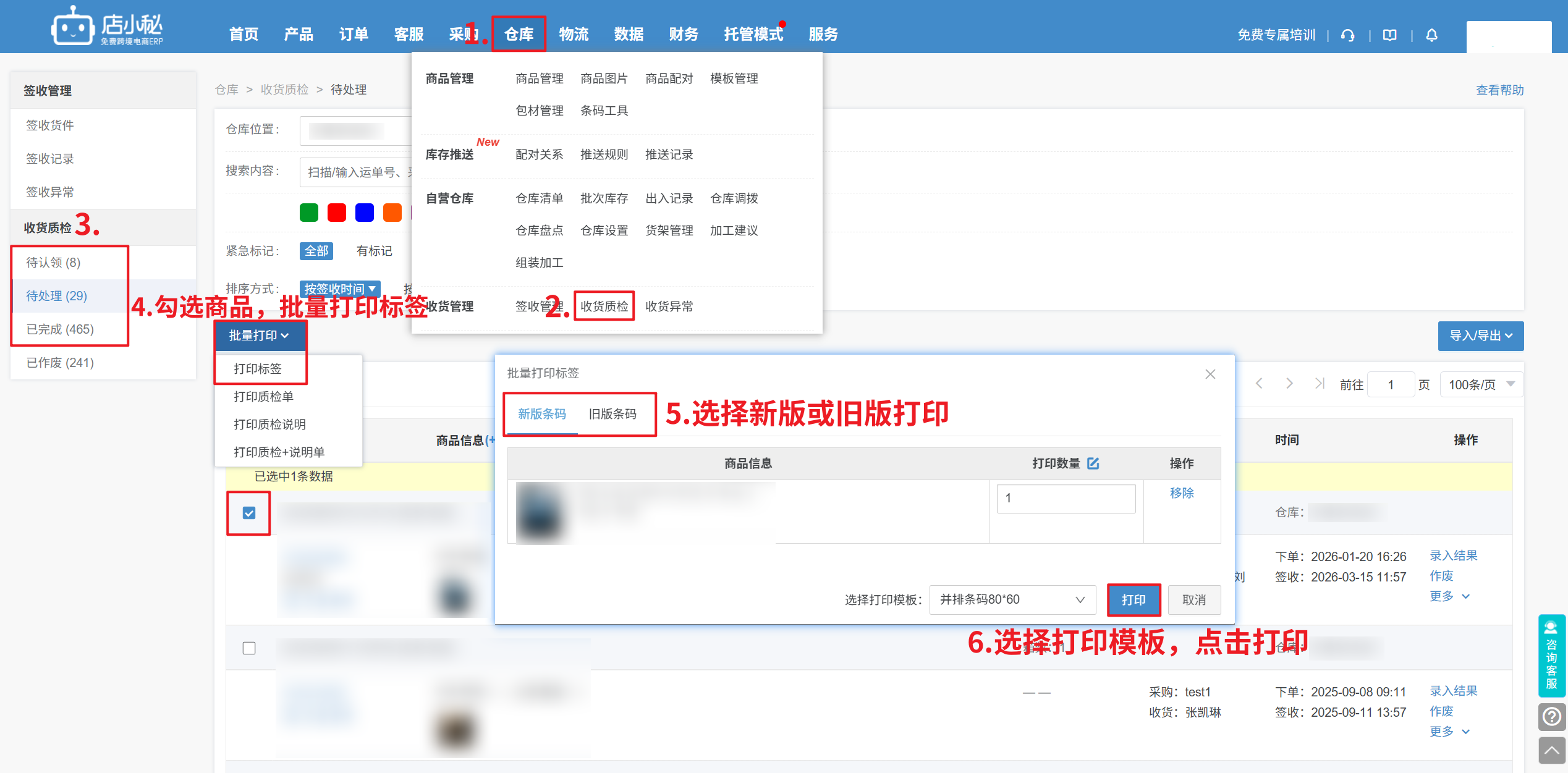1568x773 pixels.
Task: Click the customer service headset icon
Action: (x=1348, y=35)
